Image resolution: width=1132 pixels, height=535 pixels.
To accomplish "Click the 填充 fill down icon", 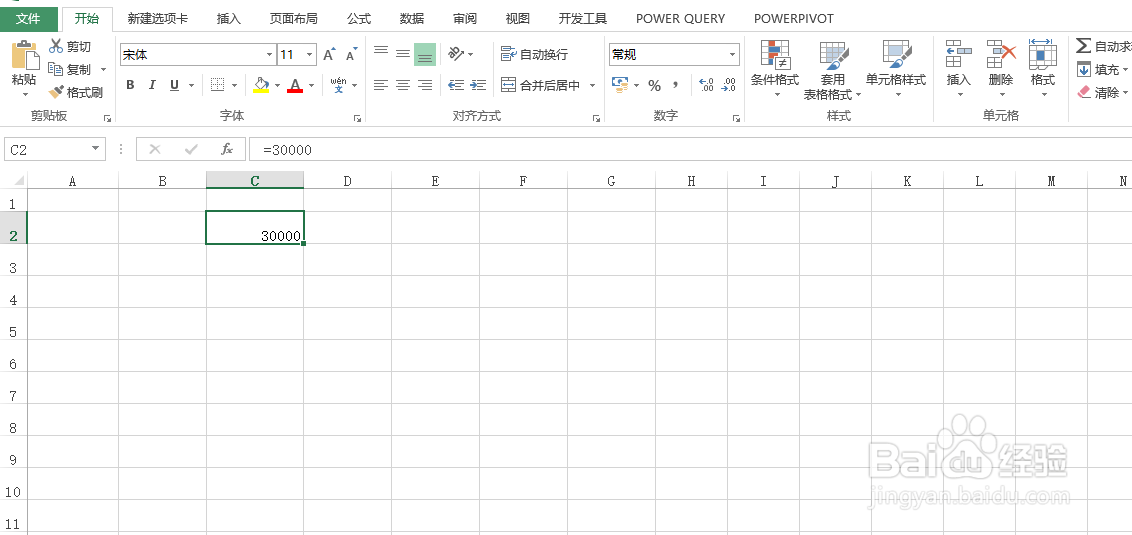I will pos(1084,69).
